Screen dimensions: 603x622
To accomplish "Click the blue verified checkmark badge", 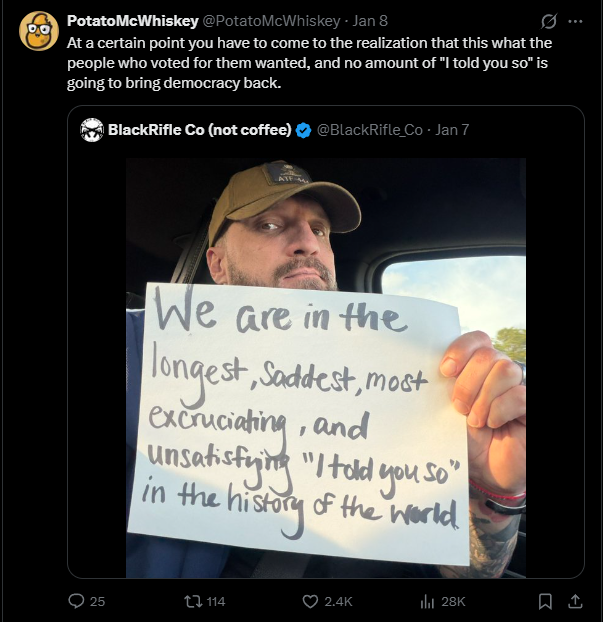I will click(x=303, y=130).
